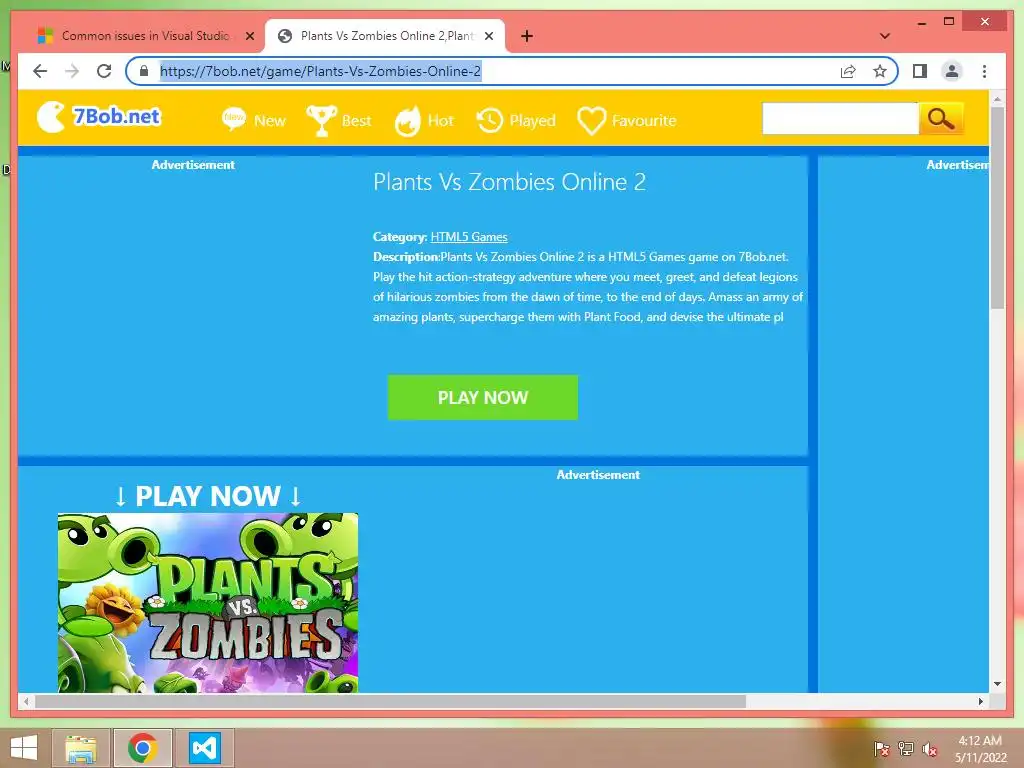Go back using the browser back arrow
Image resolution: width=1024 pixels, height=768 pixels.
pos(40,71)
